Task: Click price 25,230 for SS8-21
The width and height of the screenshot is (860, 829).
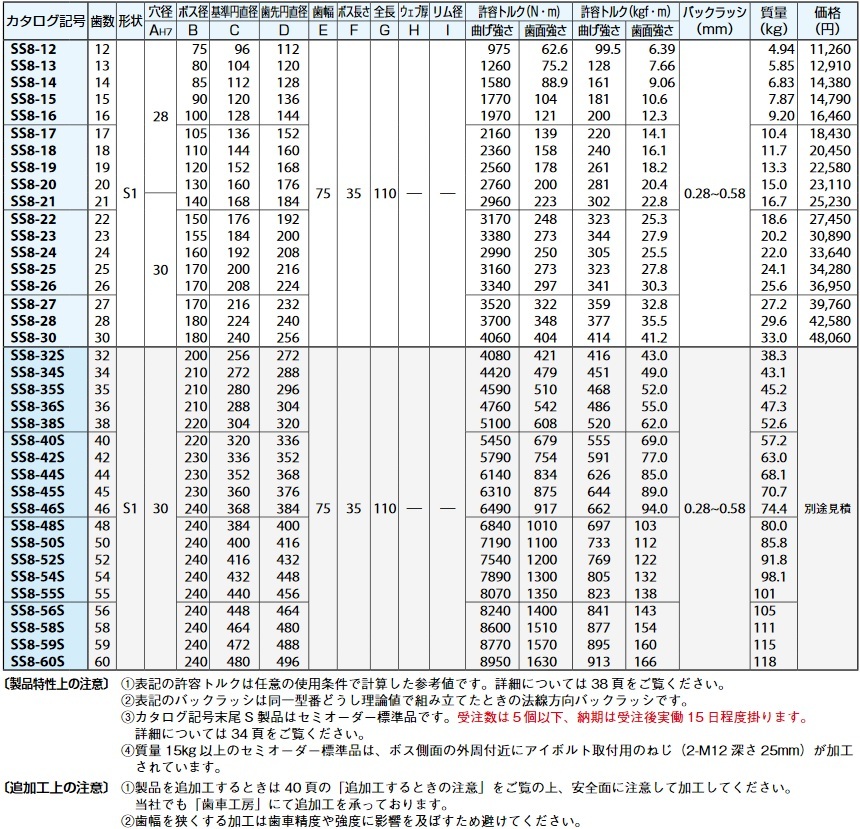Action: pyautogui.click(x=830, y=202)
